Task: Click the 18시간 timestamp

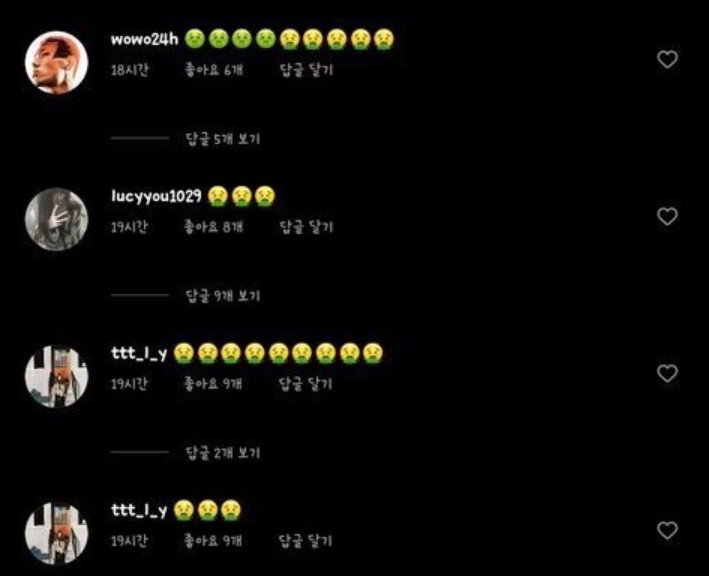Action: click(130, 70)
